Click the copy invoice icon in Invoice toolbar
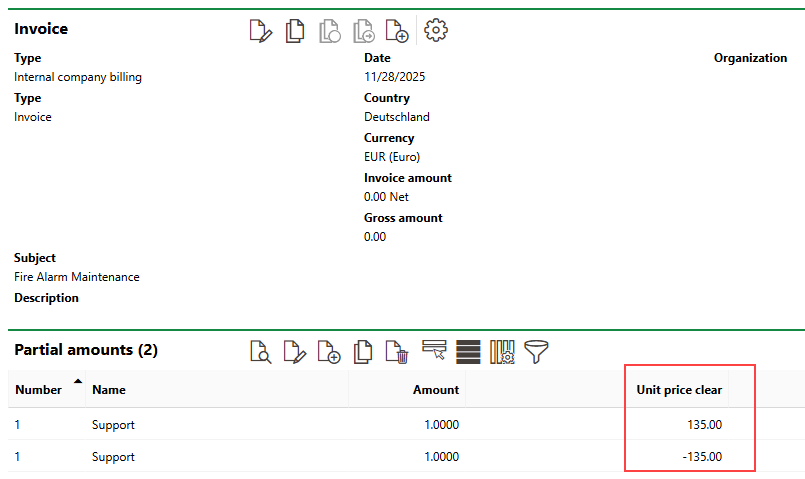The height and width of the screenshot is (479, 805). coord(295,31)
